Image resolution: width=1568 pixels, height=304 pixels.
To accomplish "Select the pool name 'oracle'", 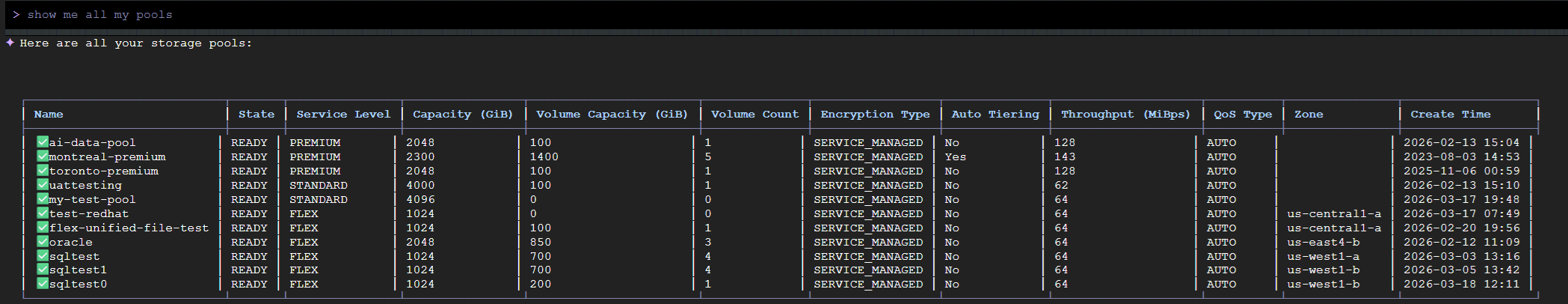I will (x=71, y=242).
